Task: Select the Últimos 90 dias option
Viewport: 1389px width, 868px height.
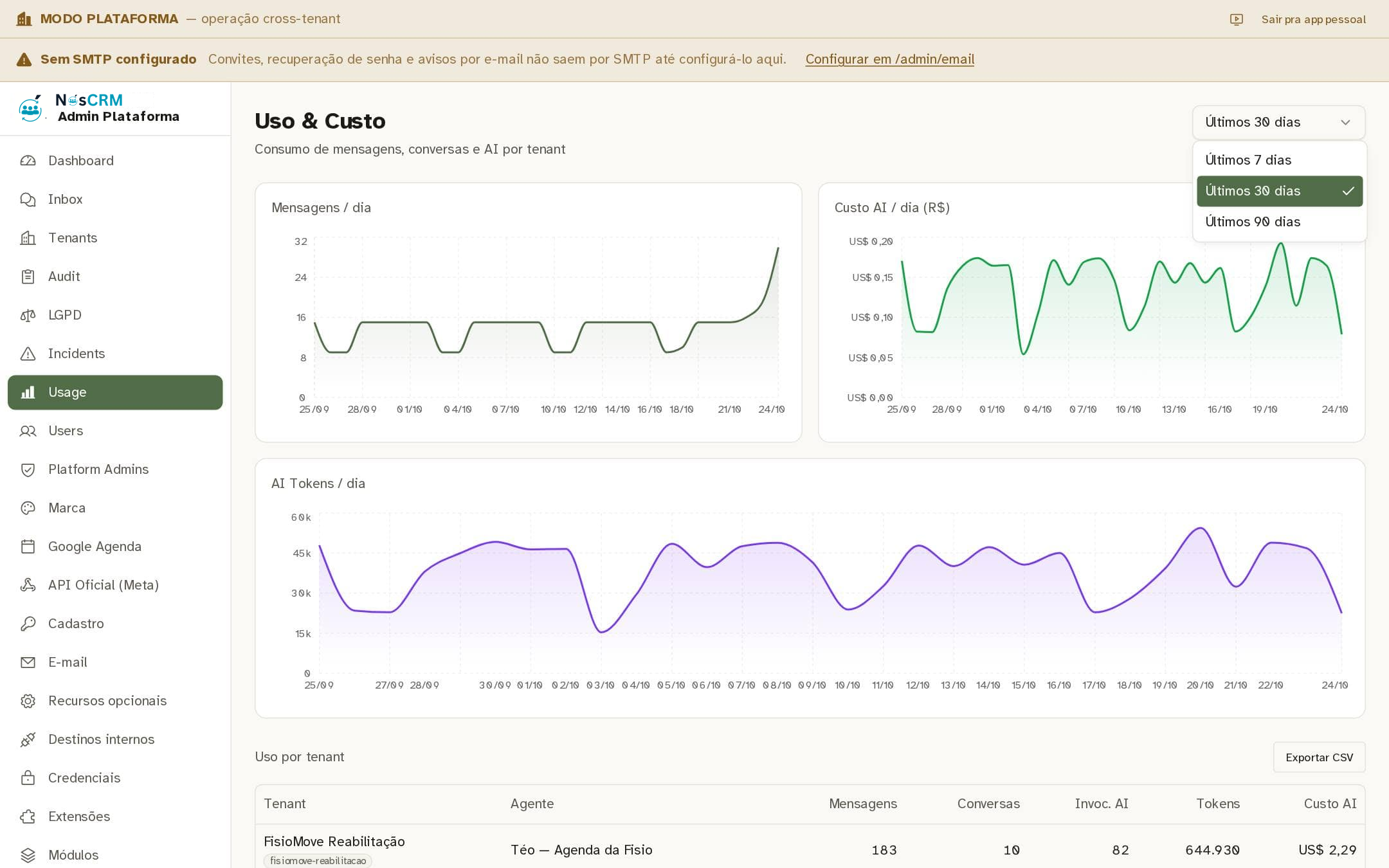Action: (x=1279, y=222)
